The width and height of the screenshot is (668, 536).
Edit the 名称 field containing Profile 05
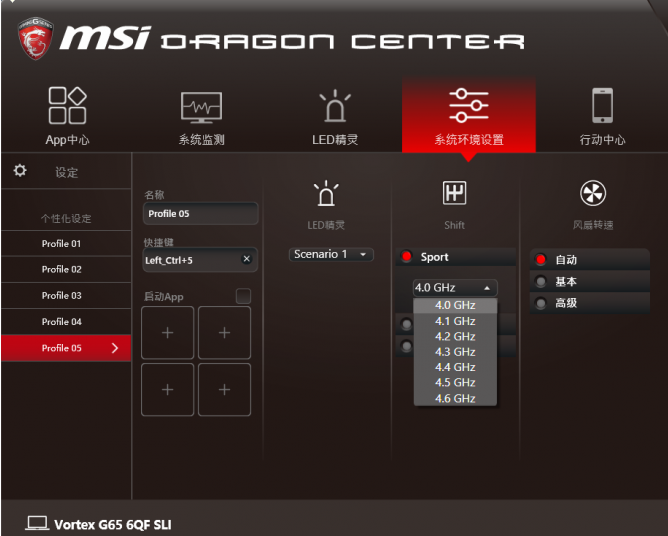(x=201, y=213)
